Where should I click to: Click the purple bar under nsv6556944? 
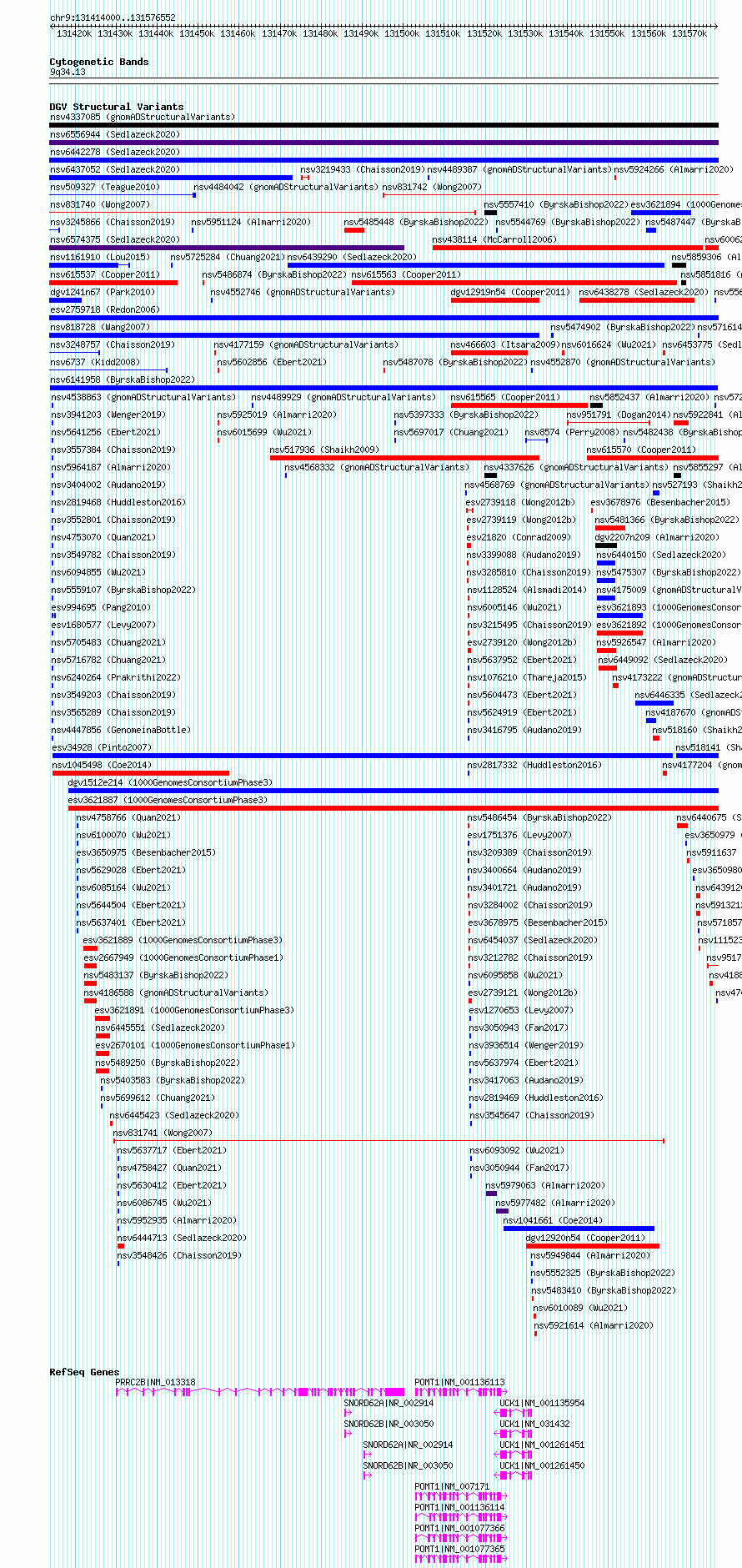coord(384,143)
